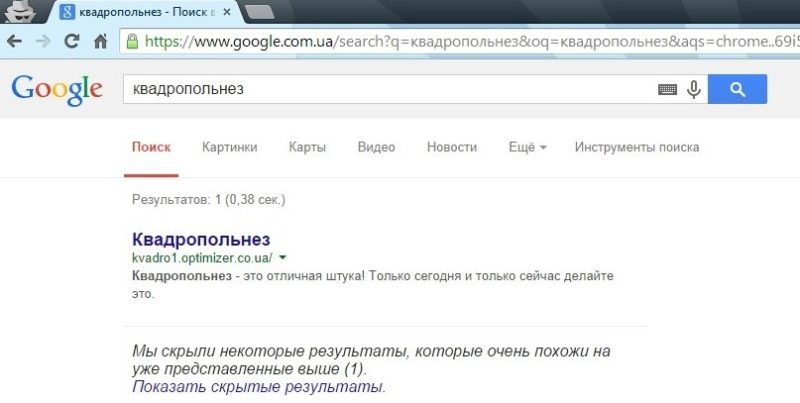Click the browser back arrow
This screenshot has width=800, height=403.
(14, 41)
